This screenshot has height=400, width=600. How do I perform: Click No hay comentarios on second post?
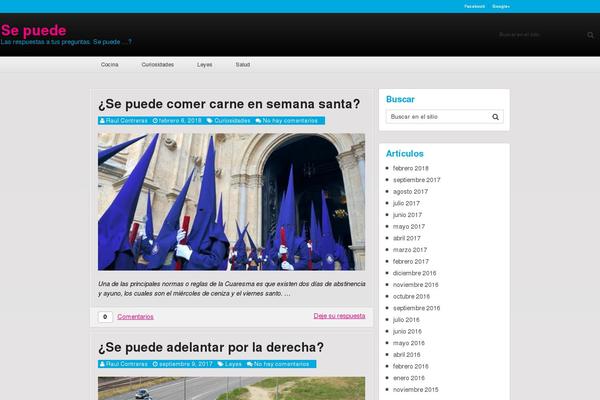coord(281,364)
